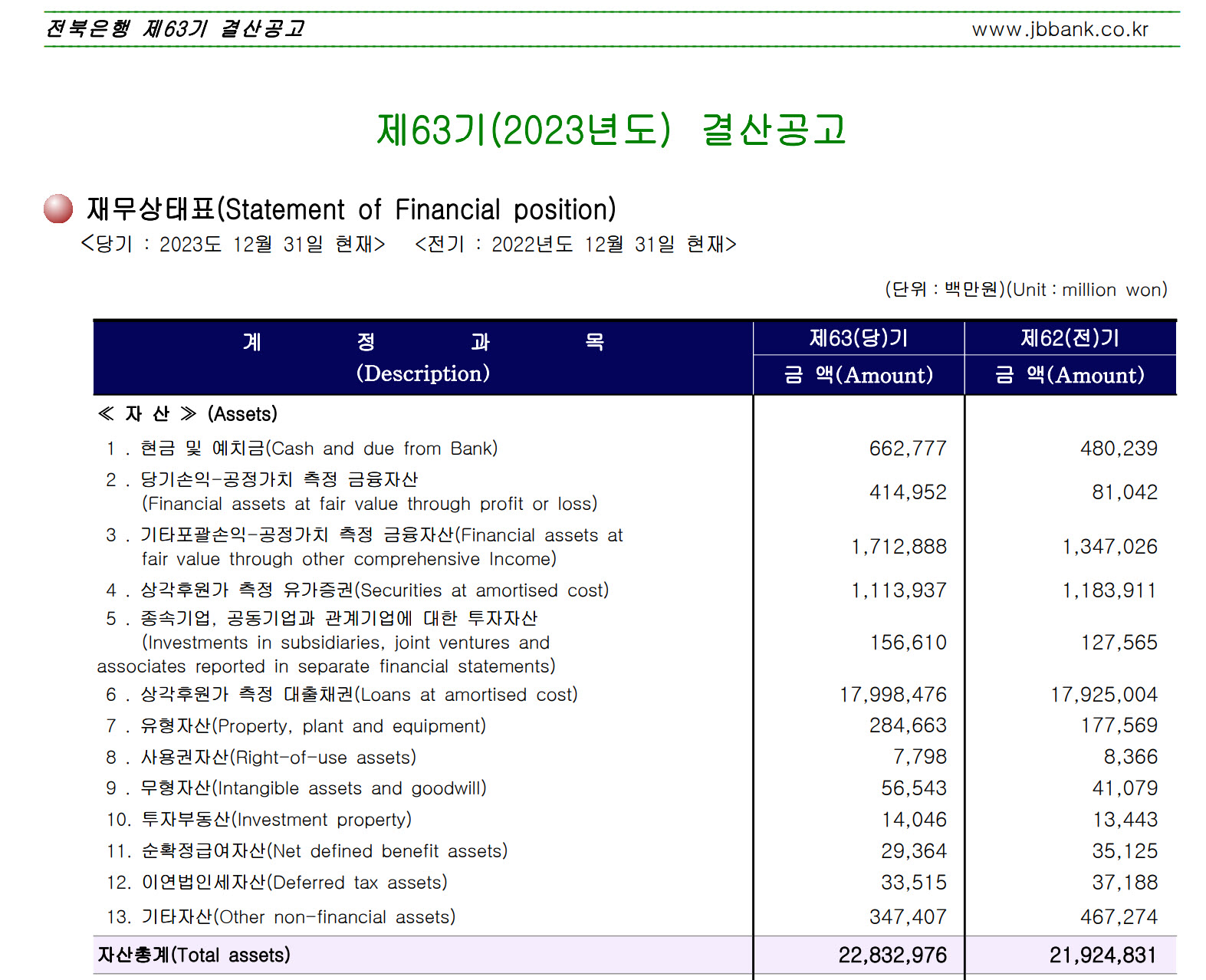Click the value 467,274
The height and width of the screenshot is (980, 1206).
click(x=1119, y=917)
